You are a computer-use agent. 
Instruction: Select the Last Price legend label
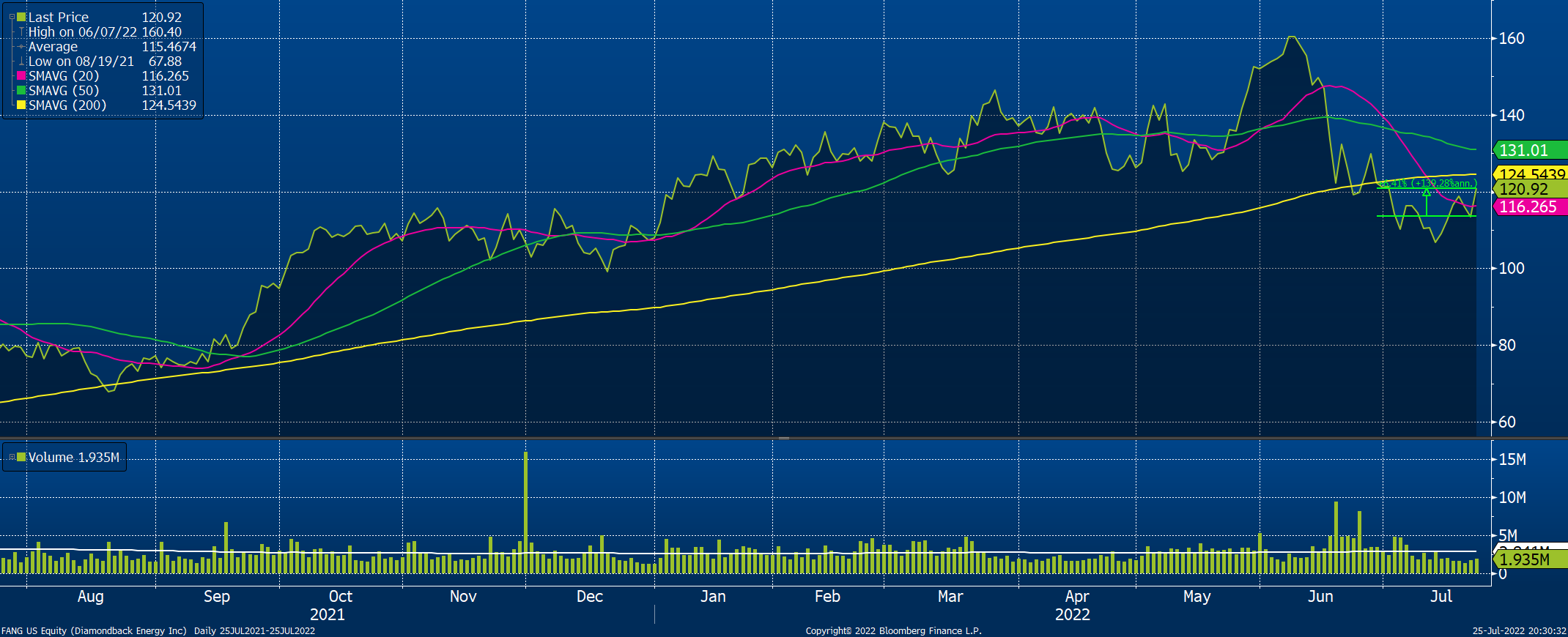tap(58, 17)
